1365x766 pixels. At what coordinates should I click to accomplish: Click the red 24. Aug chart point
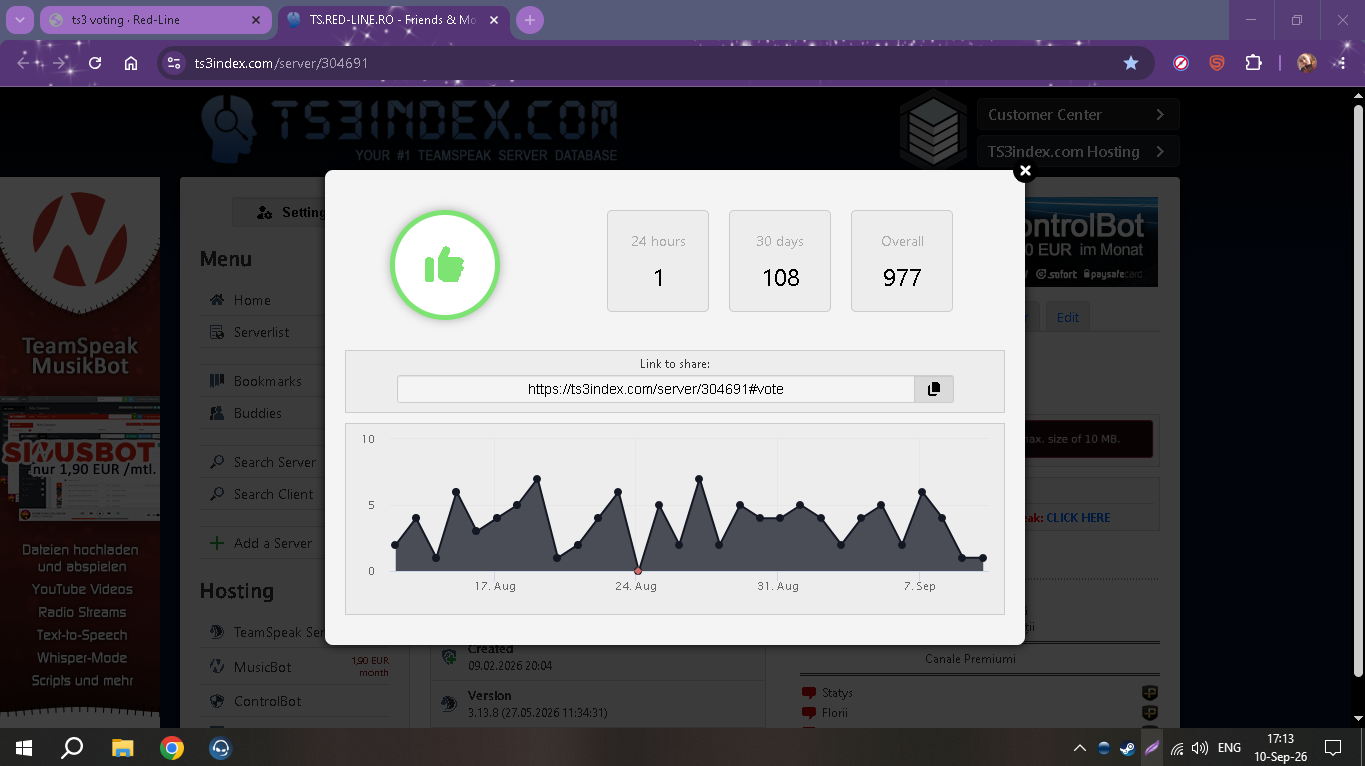[x=638, y=571]
